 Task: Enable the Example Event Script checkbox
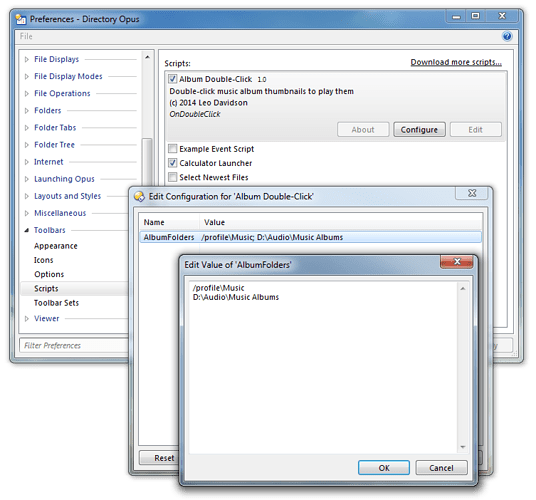(x=173, y=149)
